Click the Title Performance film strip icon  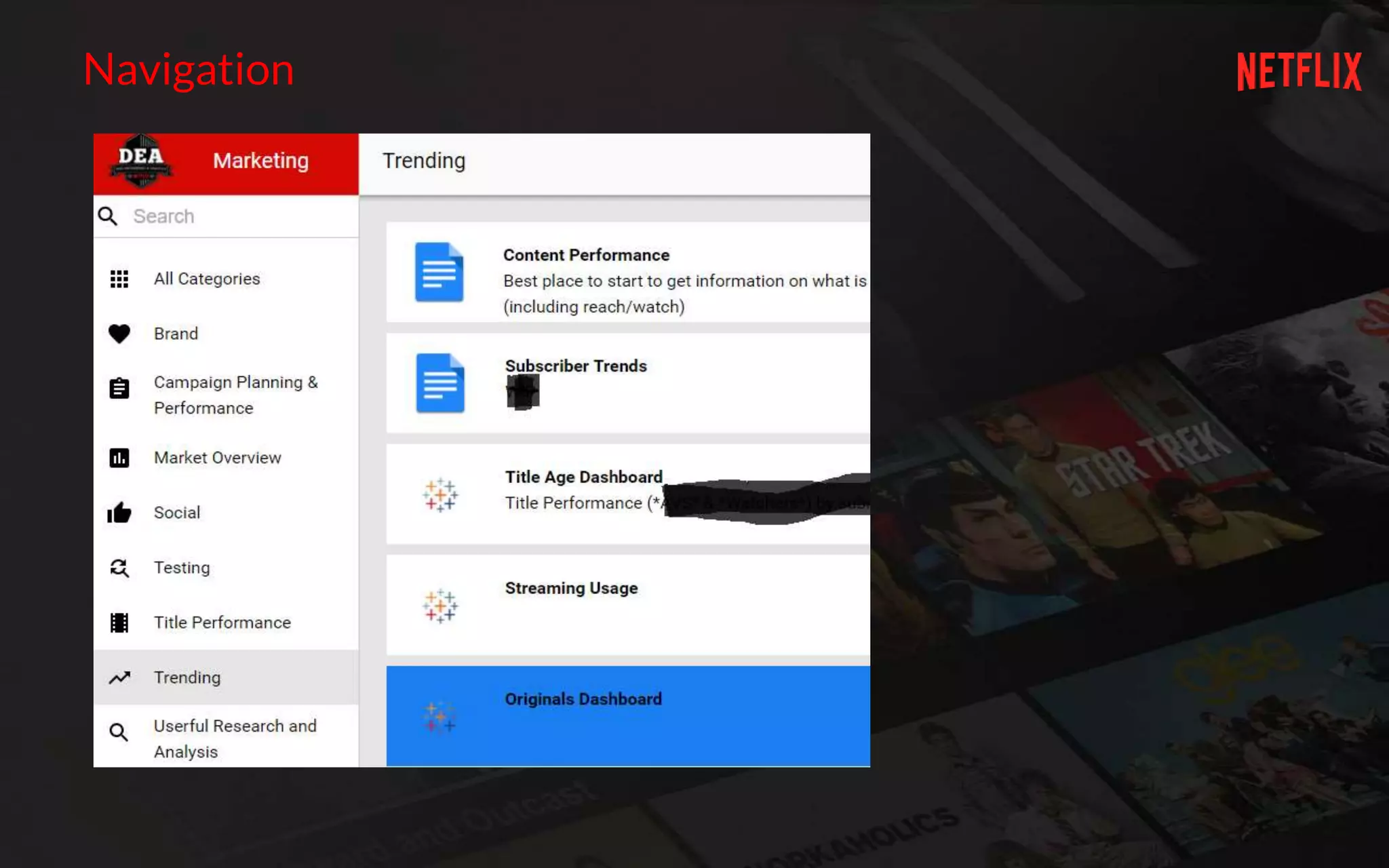click(x=119, y=623)
